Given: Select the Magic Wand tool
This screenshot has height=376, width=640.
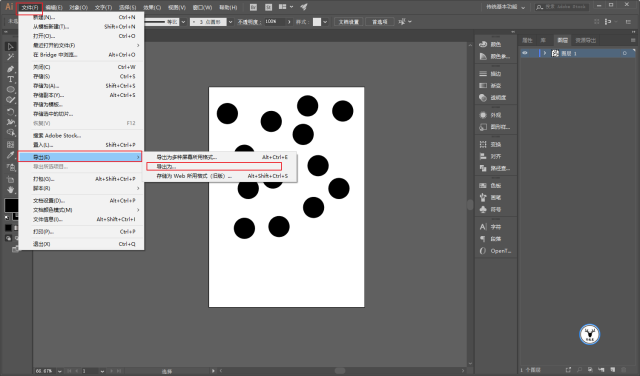Looking at the screenshot, I should [x=10, y=57].
